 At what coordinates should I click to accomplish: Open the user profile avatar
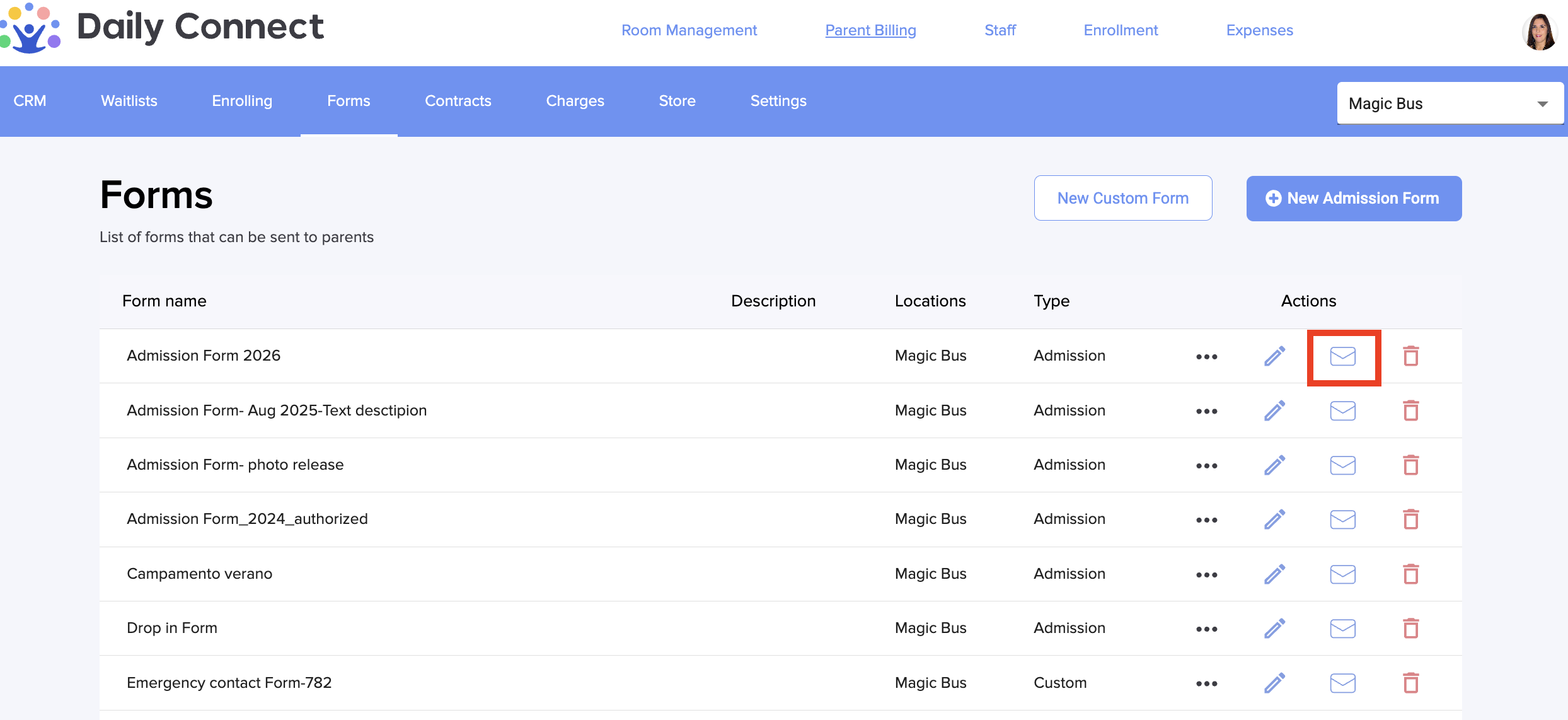coord(1539,32)
